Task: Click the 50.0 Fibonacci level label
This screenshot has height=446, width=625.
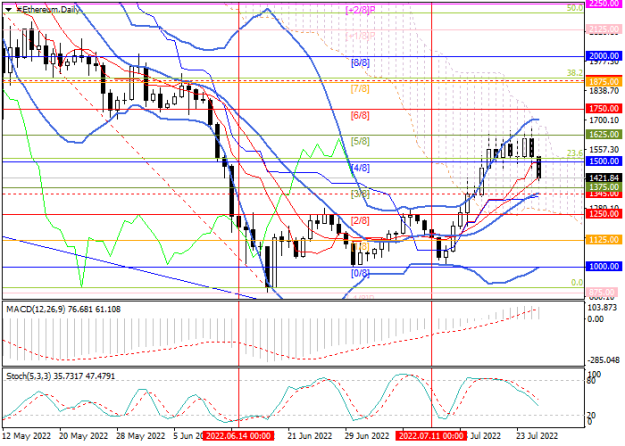Action: [575, 8]
